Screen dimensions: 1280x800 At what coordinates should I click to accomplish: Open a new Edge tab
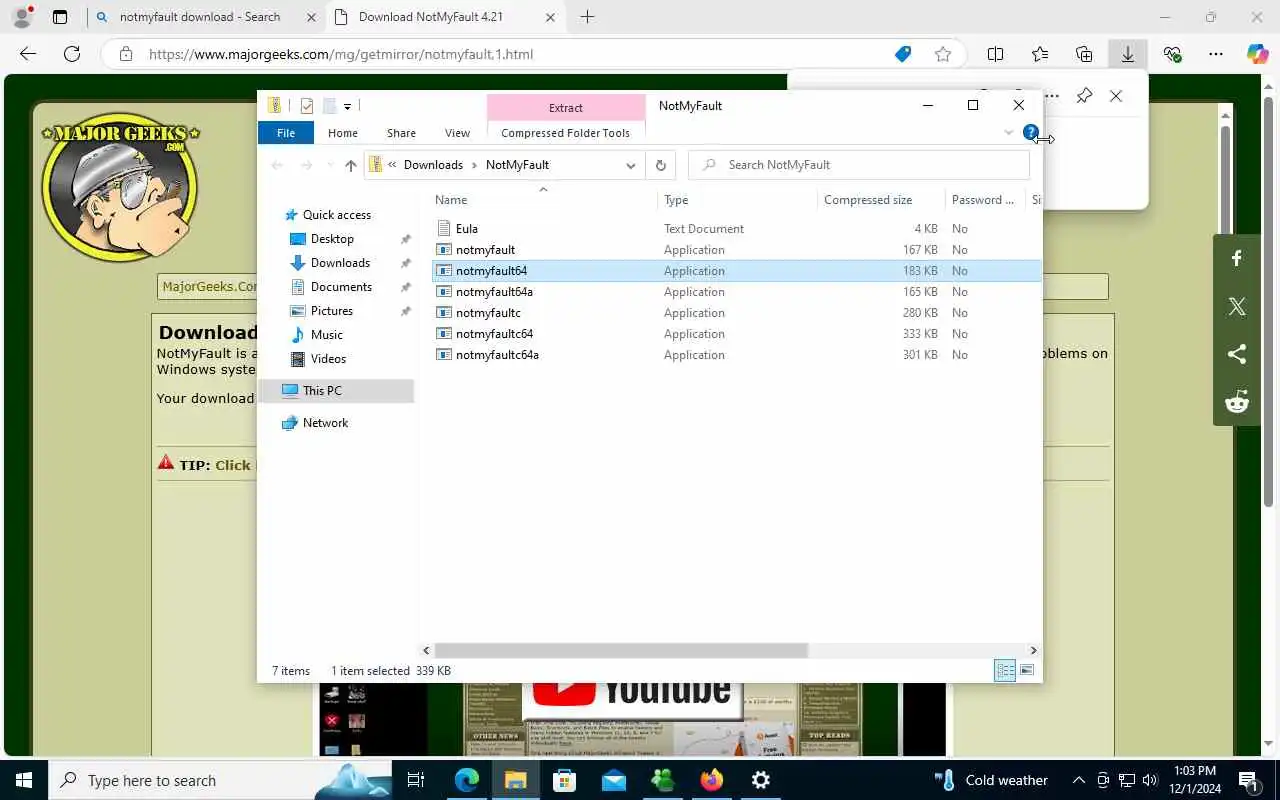click(587, 17)
